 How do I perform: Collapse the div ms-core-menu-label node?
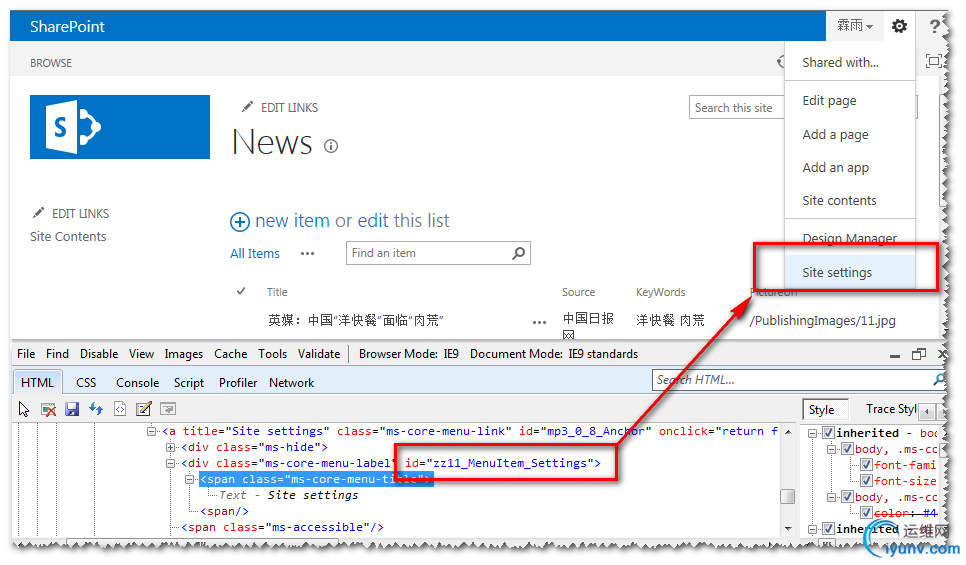click(x=170, y=463)
